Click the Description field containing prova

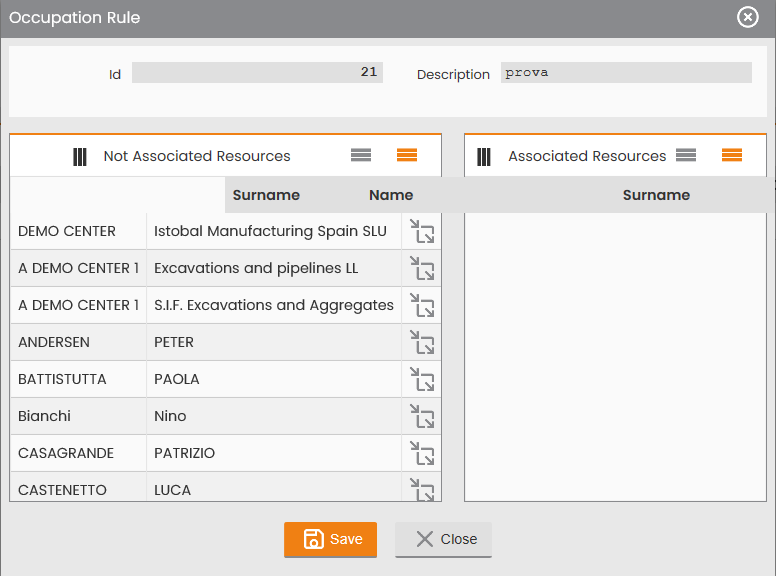(626, 72)
